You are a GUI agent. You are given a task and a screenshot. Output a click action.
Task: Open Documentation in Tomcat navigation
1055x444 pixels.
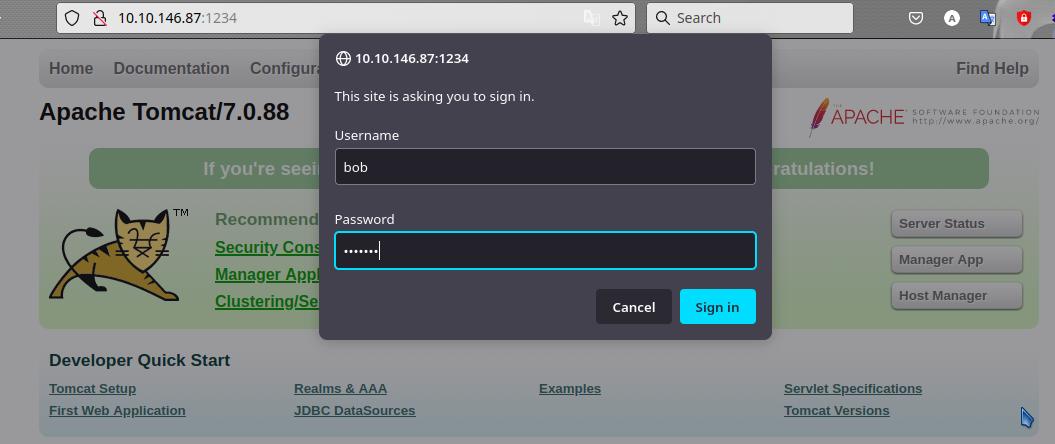click(172, 69)
